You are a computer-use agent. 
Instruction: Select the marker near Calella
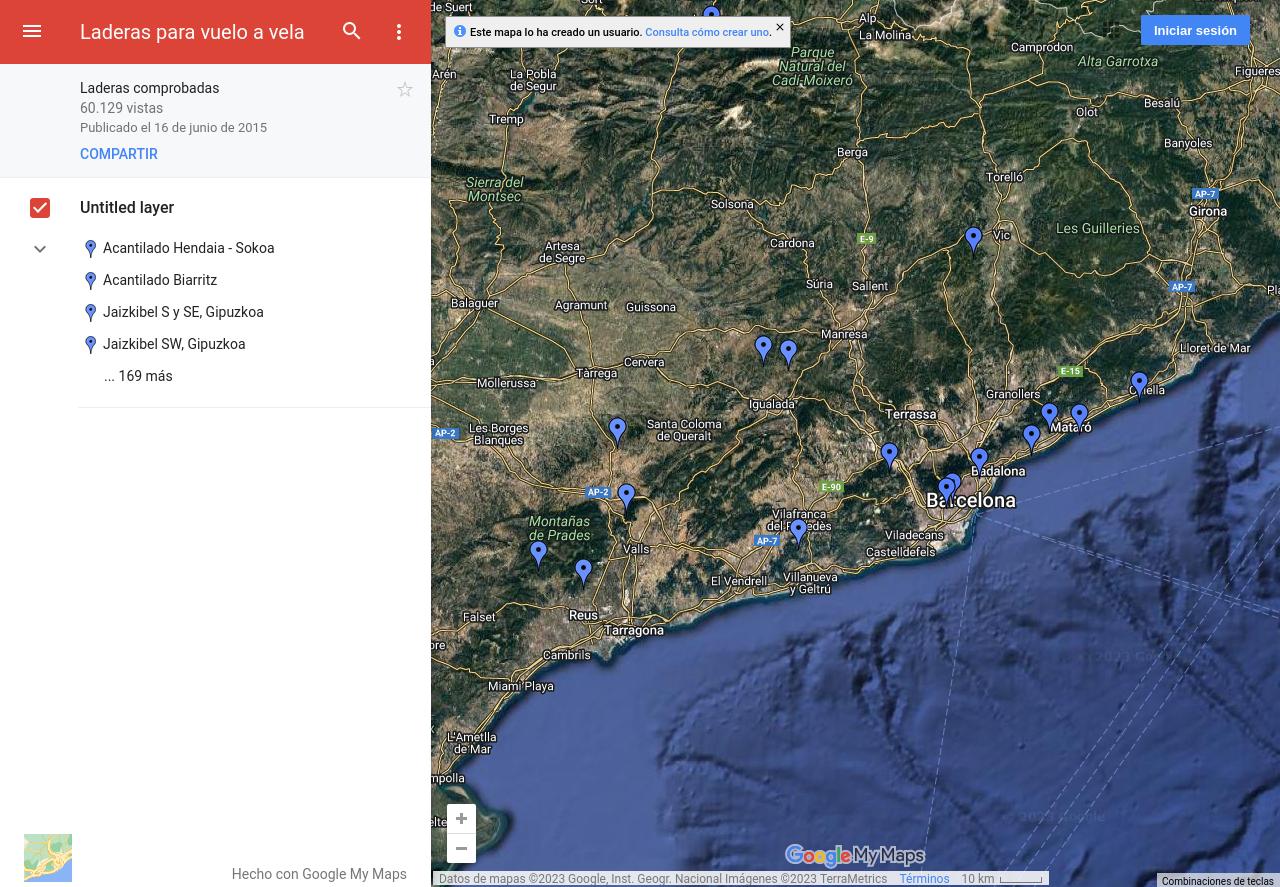click(1139, 384)
